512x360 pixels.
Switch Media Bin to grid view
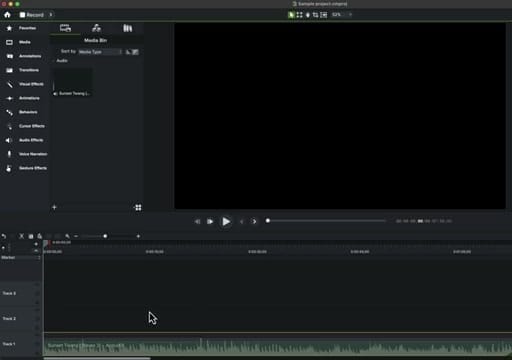[138, 207]
